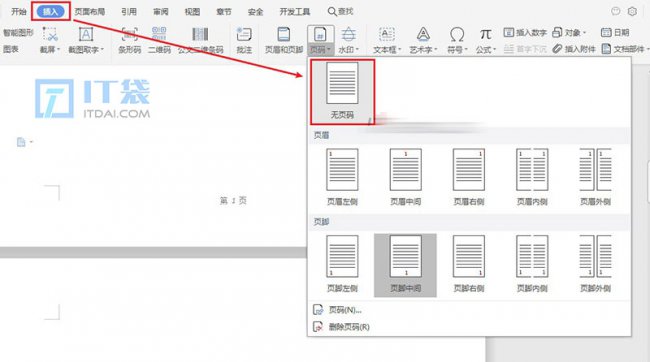Insert a 二维码 QR code
The width and height of the screenshot is (650, 362).
(159, 40)
